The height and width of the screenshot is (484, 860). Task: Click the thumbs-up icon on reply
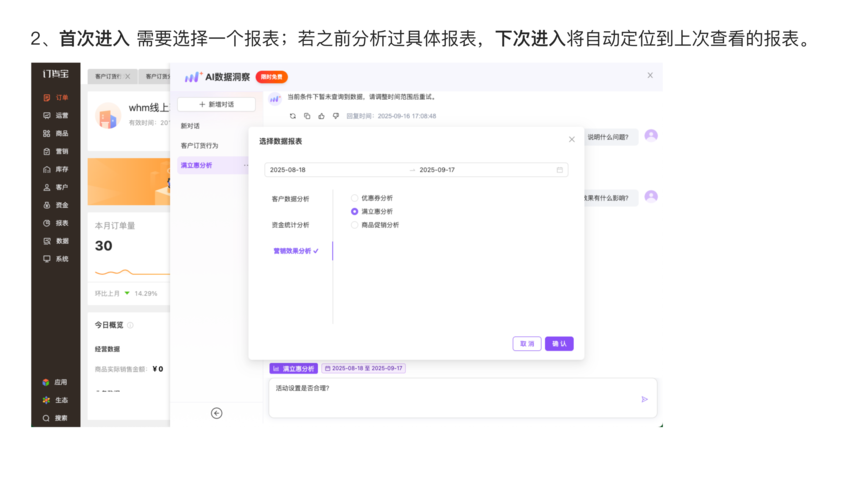click(x=321, y=116)
